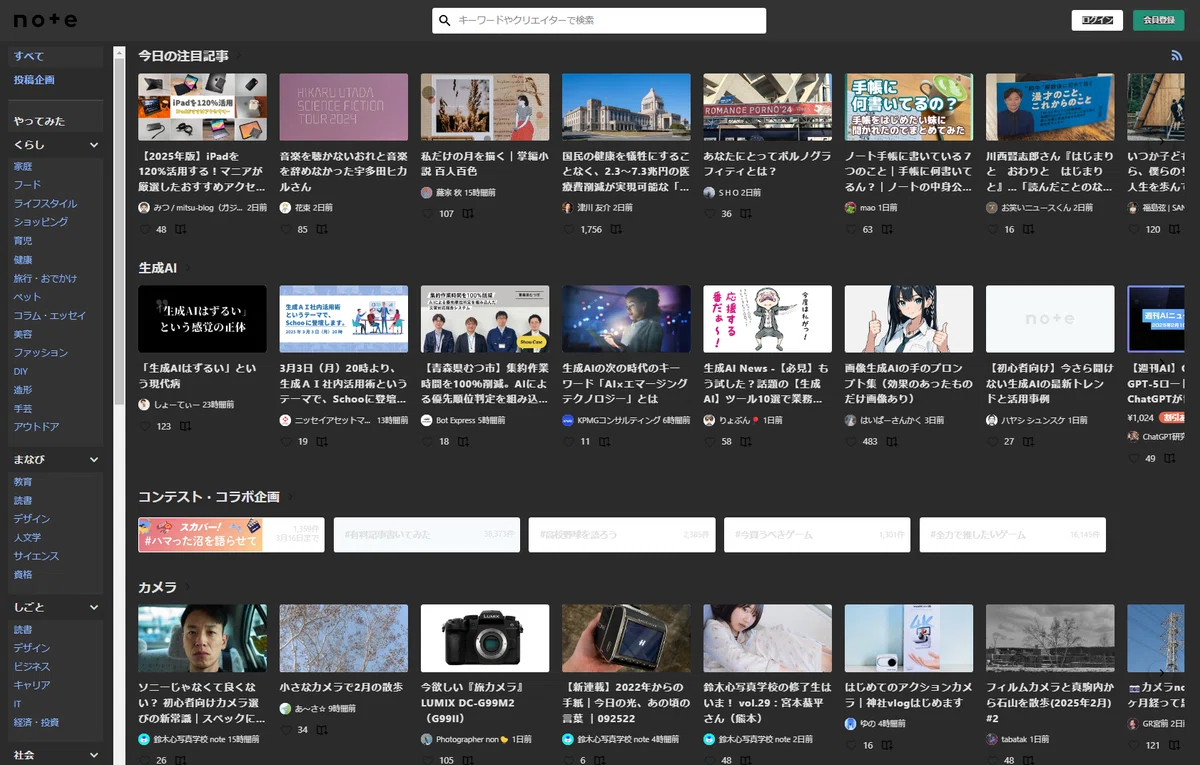The image size is (1200, 765).
Task: Like 私だけの月を描く article with 107 likes
Action: (x=428, y=213)
